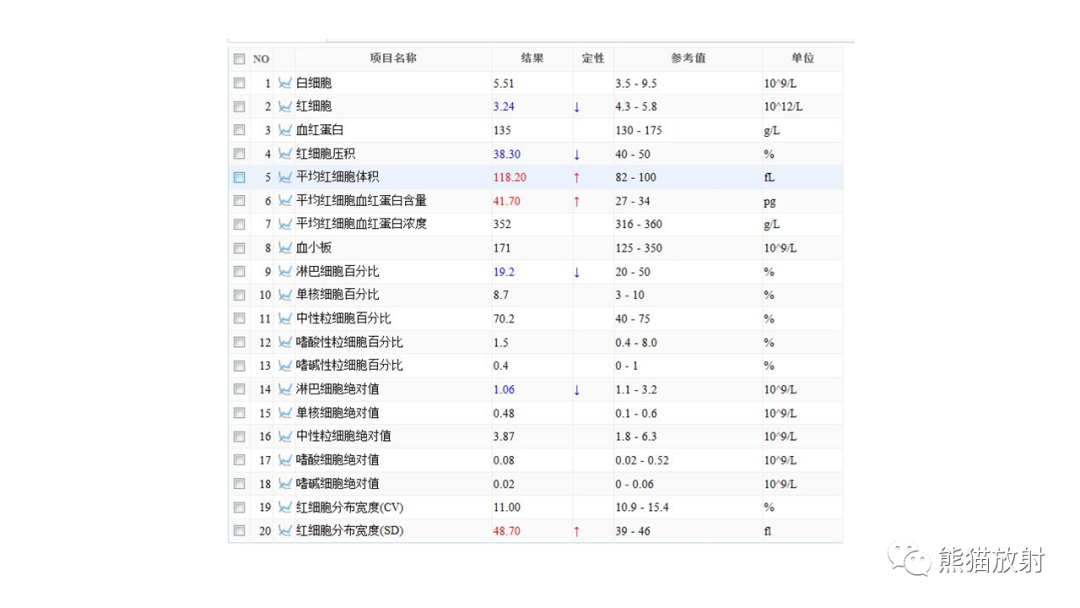The width and height of the screenshot is (1080, 608).
Task: Click reference range 0.02 - 0.52
Action: 642,460
